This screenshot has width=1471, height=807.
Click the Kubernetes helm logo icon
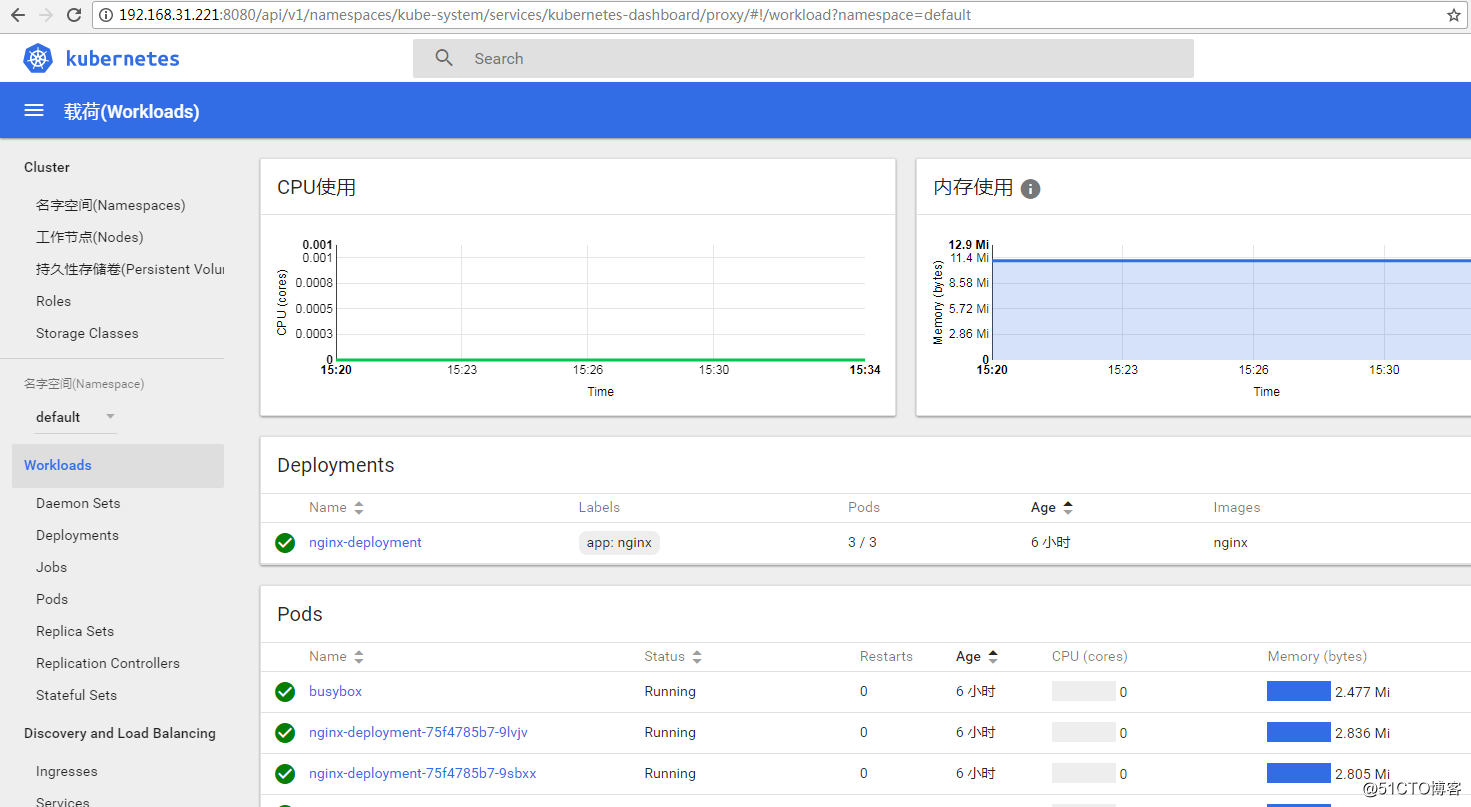[x=38, y=58]
